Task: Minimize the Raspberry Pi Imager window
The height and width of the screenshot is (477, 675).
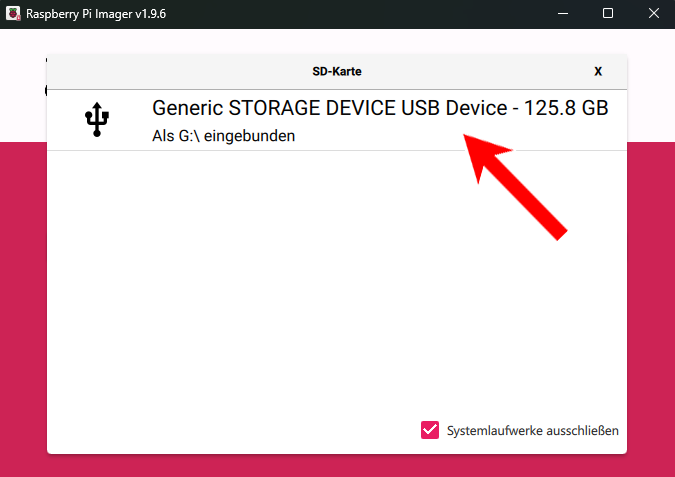Action: (x=561, y=14)
